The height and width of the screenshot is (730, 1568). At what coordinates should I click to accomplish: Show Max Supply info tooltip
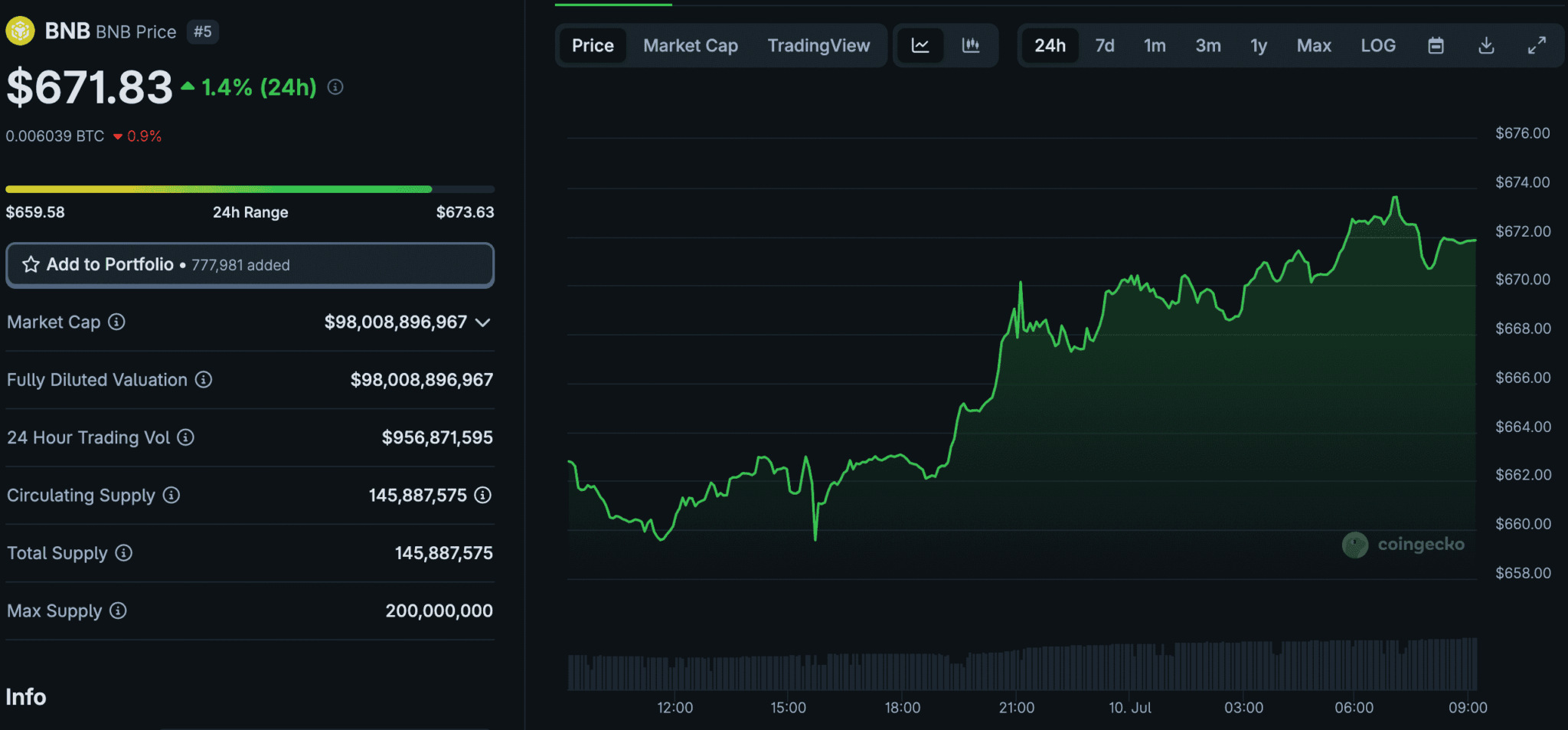click(118, 611)
